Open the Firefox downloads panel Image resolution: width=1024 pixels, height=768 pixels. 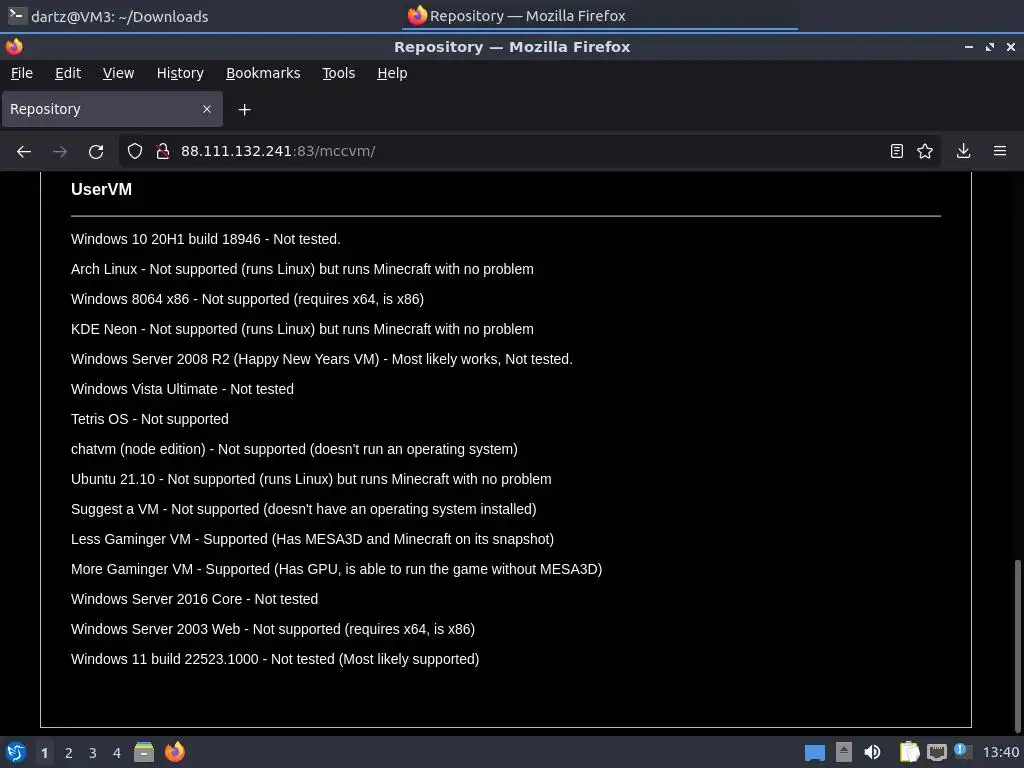963,152
